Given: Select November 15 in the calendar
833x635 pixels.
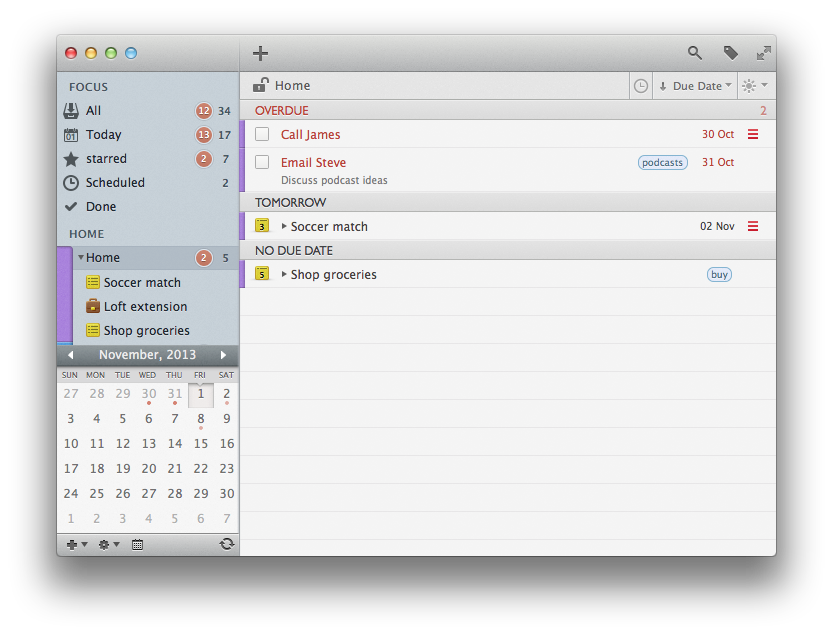Looking at the screenshot, I should pos(201,444).
